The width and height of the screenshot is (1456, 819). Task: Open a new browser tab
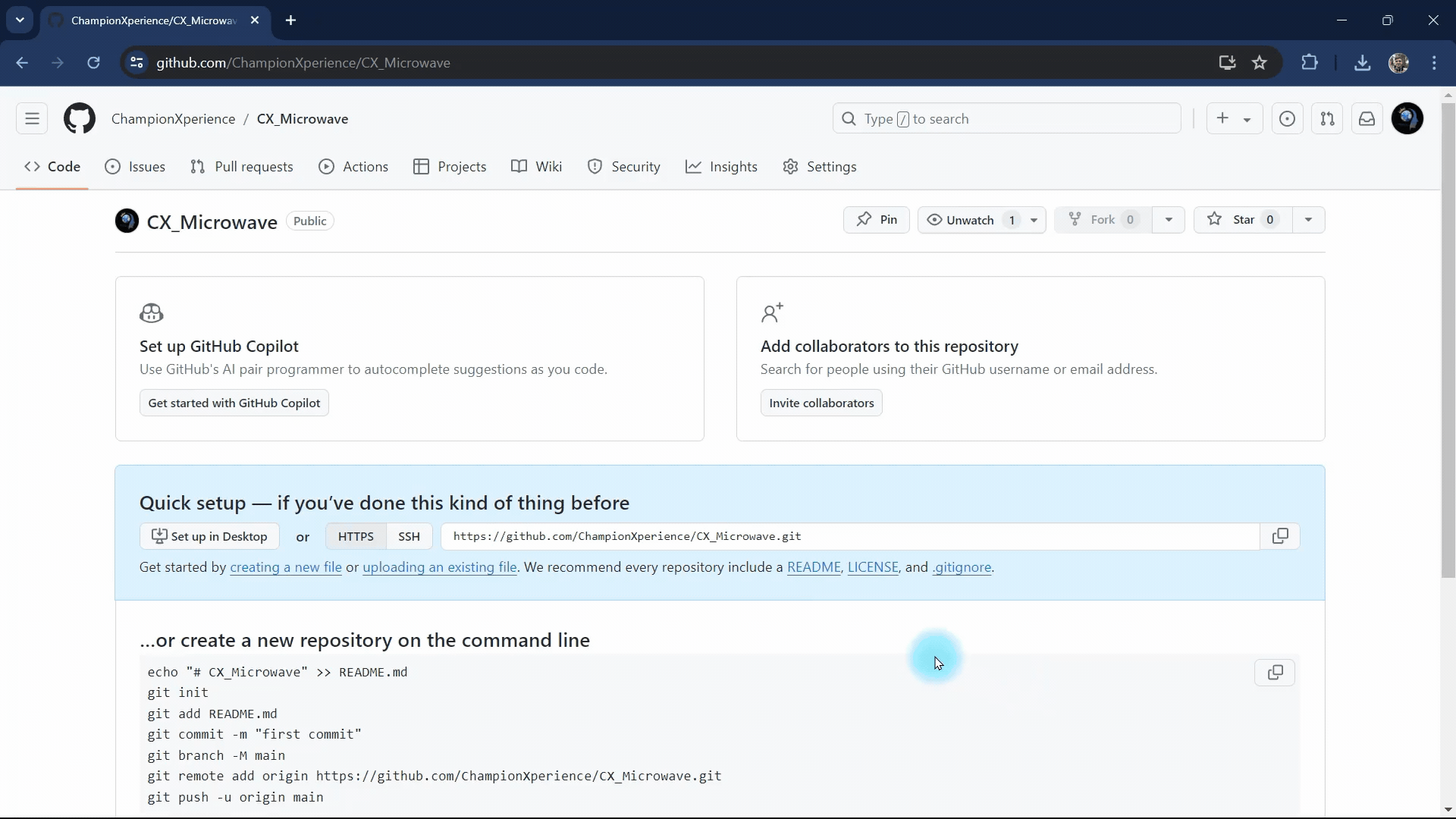point(291,20)
